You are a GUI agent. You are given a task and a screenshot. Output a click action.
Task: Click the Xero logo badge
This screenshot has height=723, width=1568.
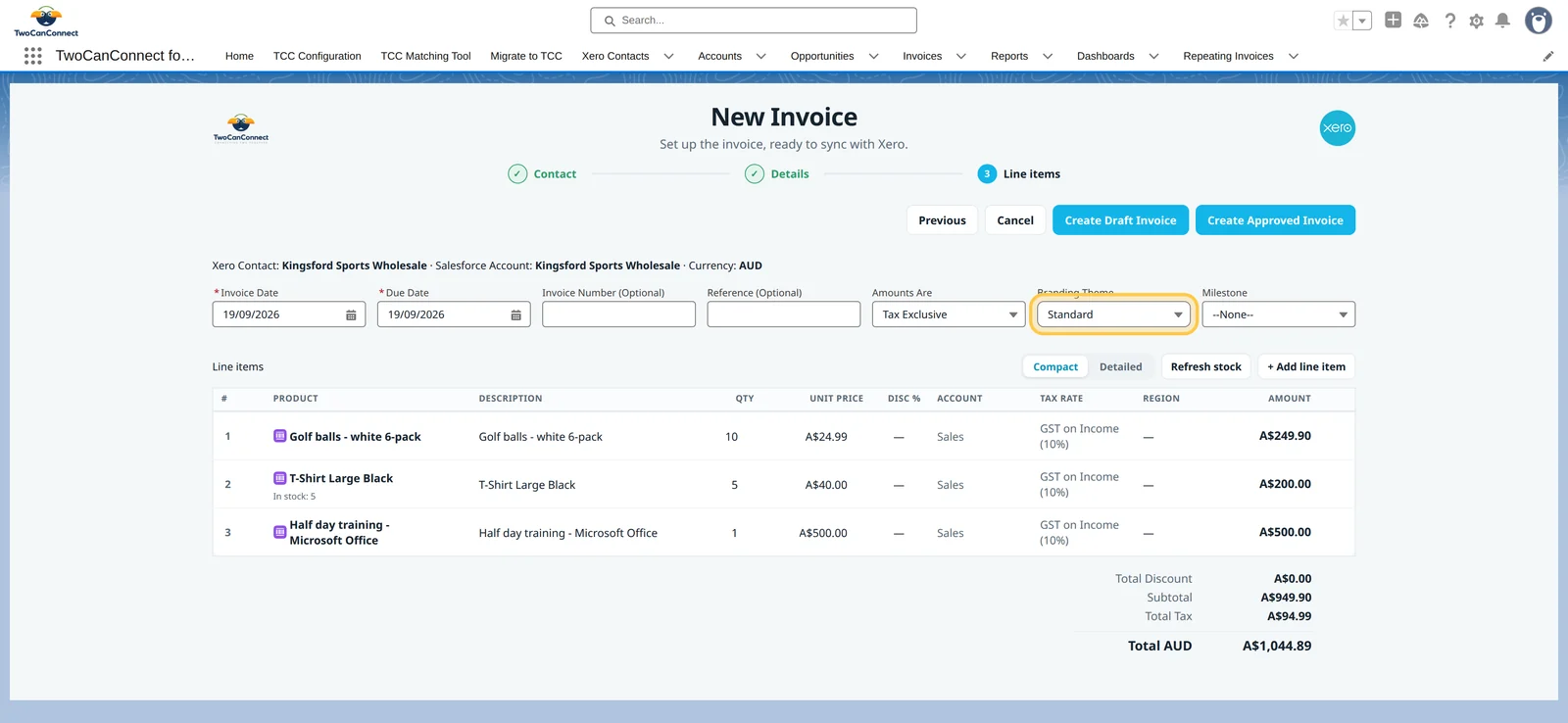1337,128
